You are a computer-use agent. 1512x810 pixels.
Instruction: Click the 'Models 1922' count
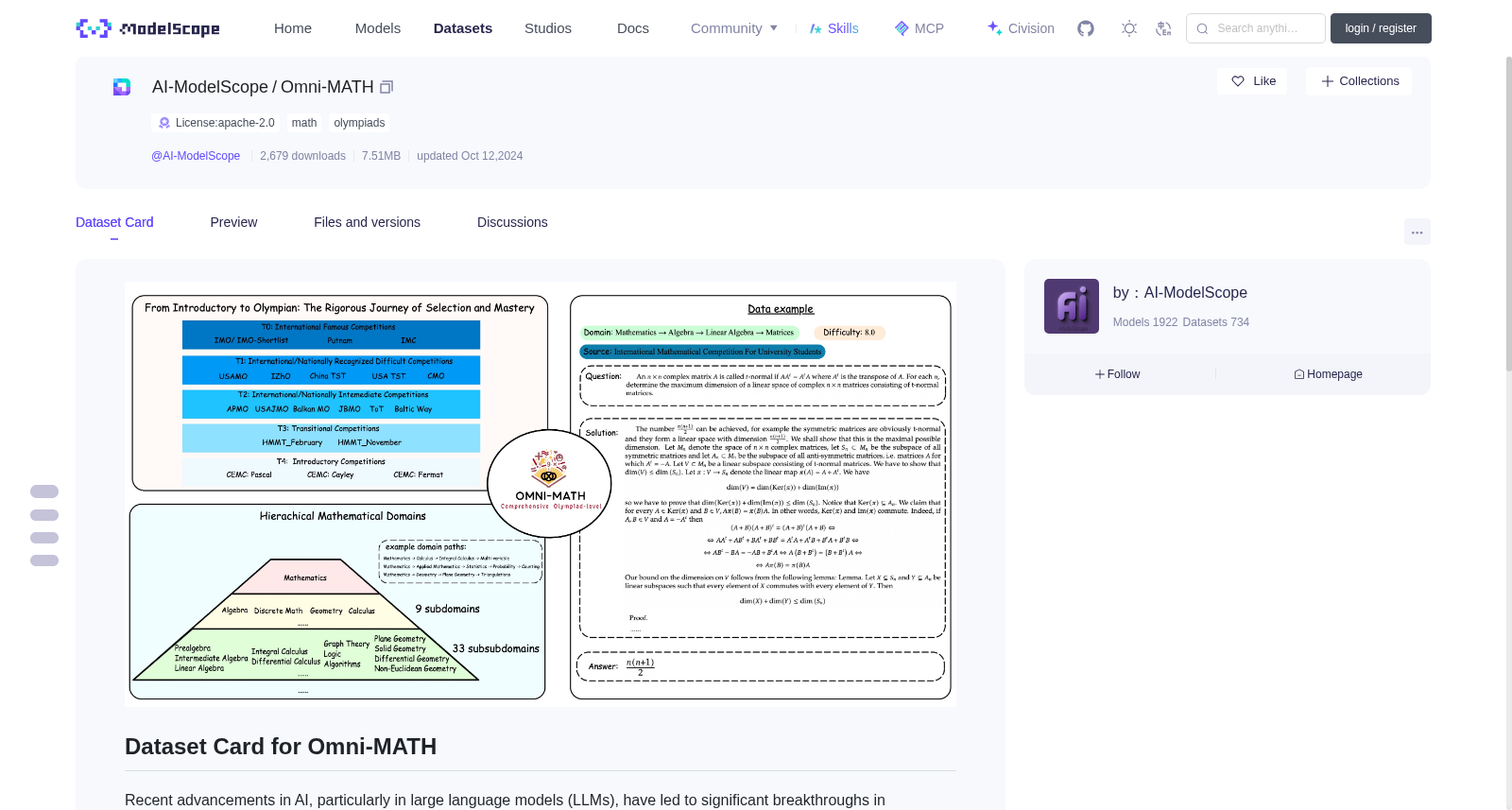point(1145,322)
